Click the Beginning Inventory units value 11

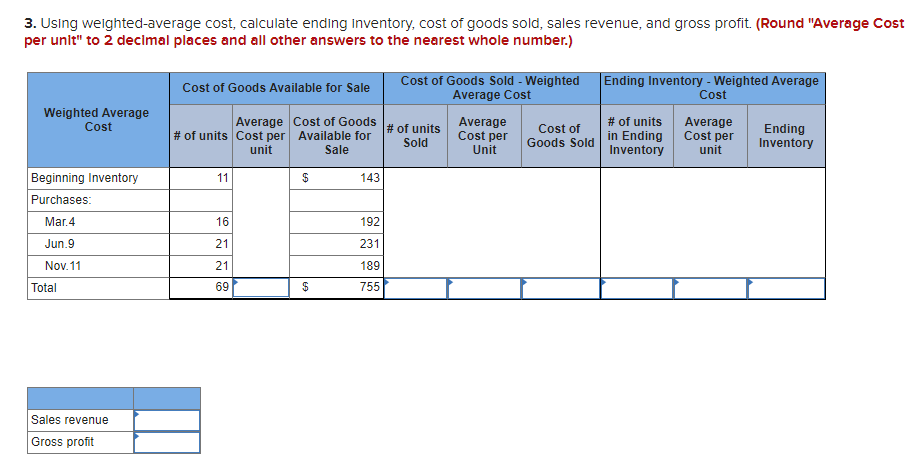222,178
